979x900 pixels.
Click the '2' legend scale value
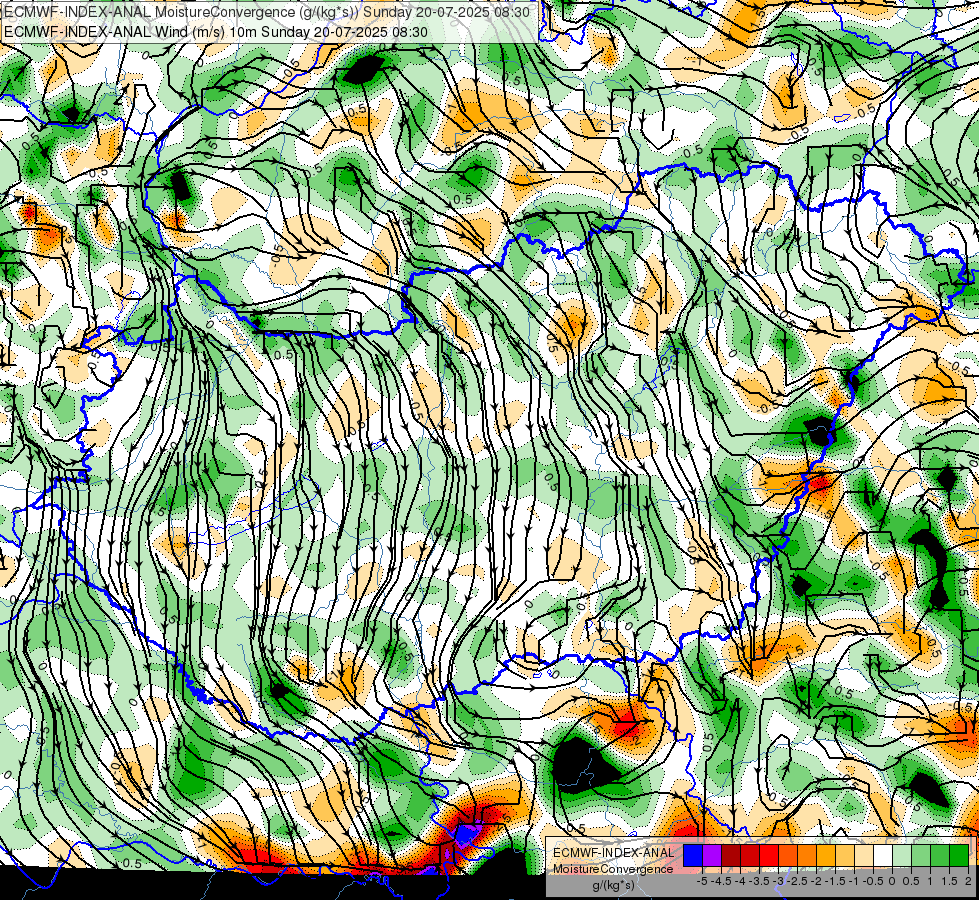point(968,881)
